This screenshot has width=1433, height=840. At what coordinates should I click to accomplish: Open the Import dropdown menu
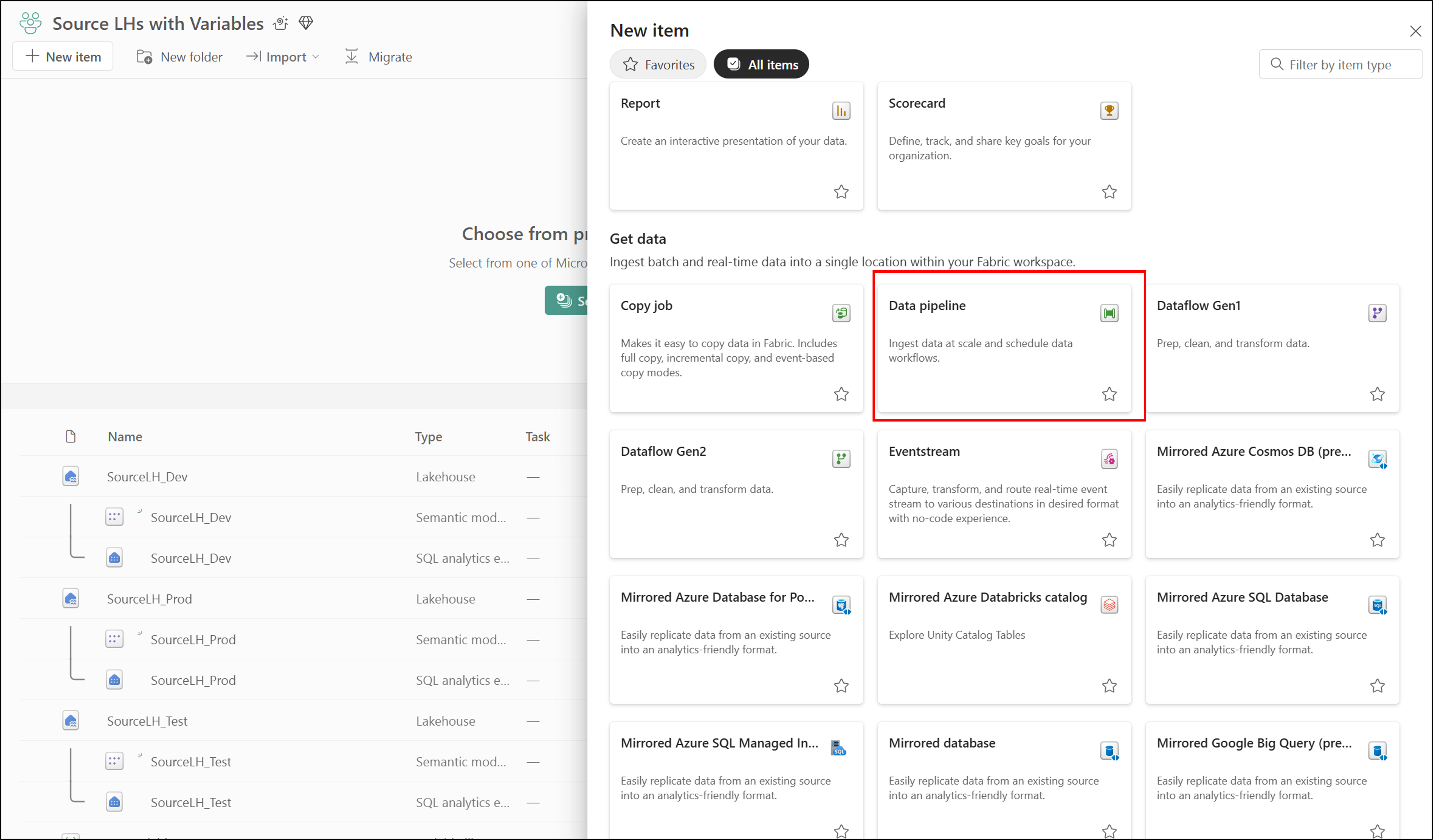coord(283,57)
